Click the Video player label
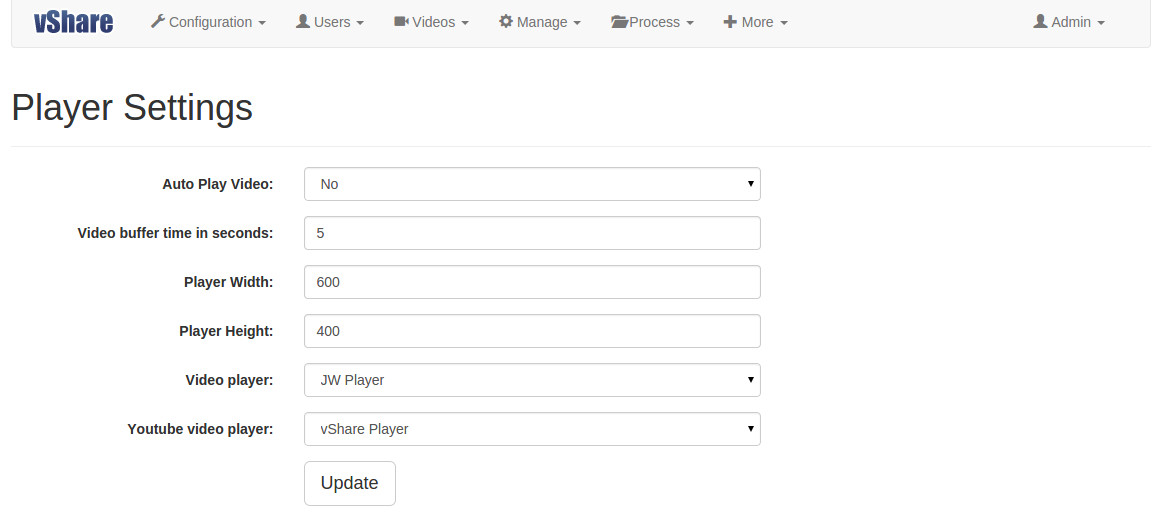This screenshot has height=522, width=1162. pyautogui.click(x=229, y=380)
